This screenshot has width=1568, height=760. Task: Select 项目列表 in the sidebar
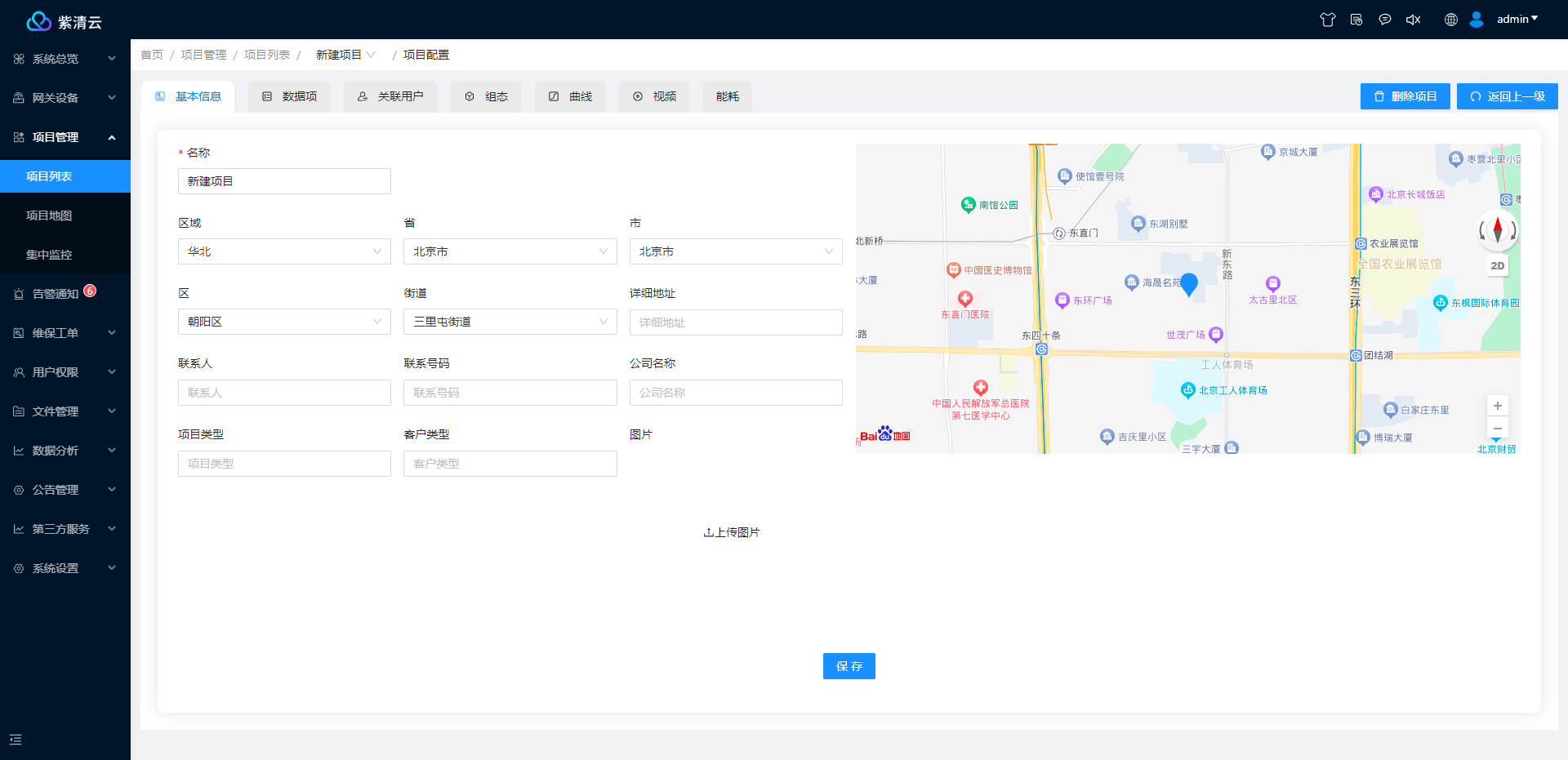[x=65, y=176]
